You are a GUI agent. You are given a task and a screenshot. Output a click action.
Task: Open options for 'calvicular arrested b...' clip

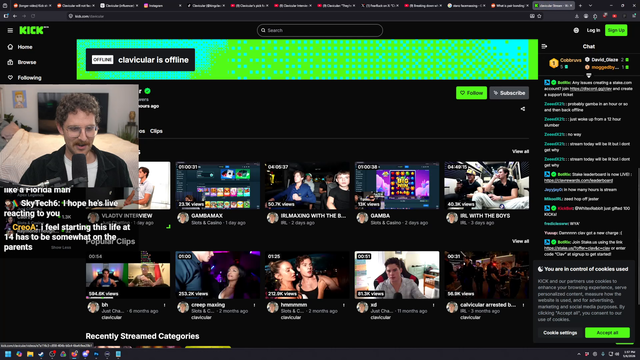click(x=523, y=305)
